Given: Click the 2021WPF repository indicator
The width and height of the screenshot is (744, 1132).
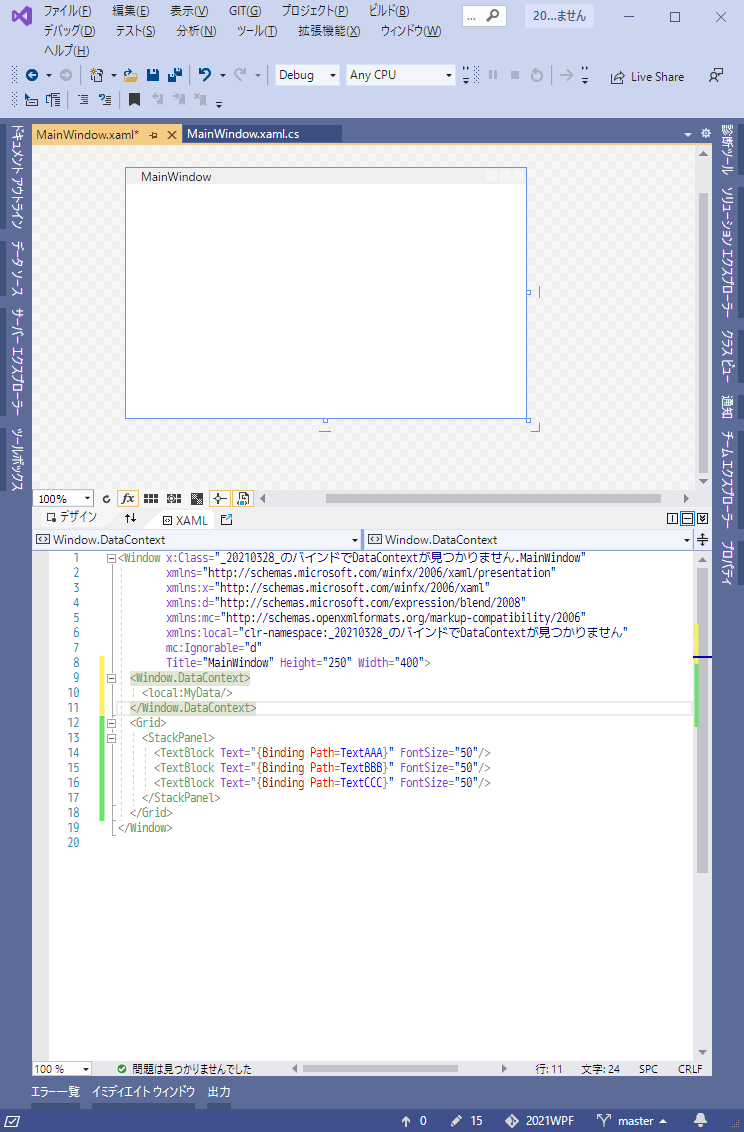Looking at the screenshot, I should click(540, 1120).
